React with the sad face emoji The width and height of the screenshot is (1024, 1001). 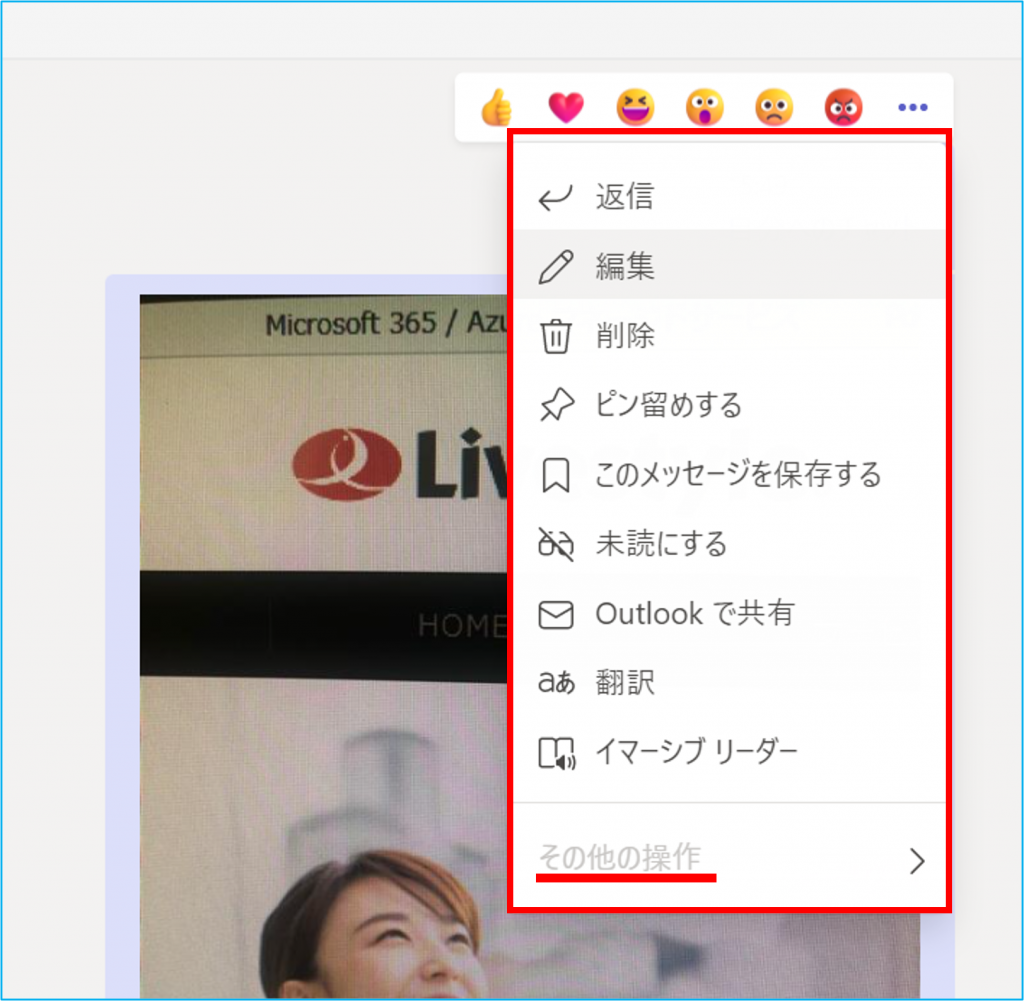tap(774, 107)
